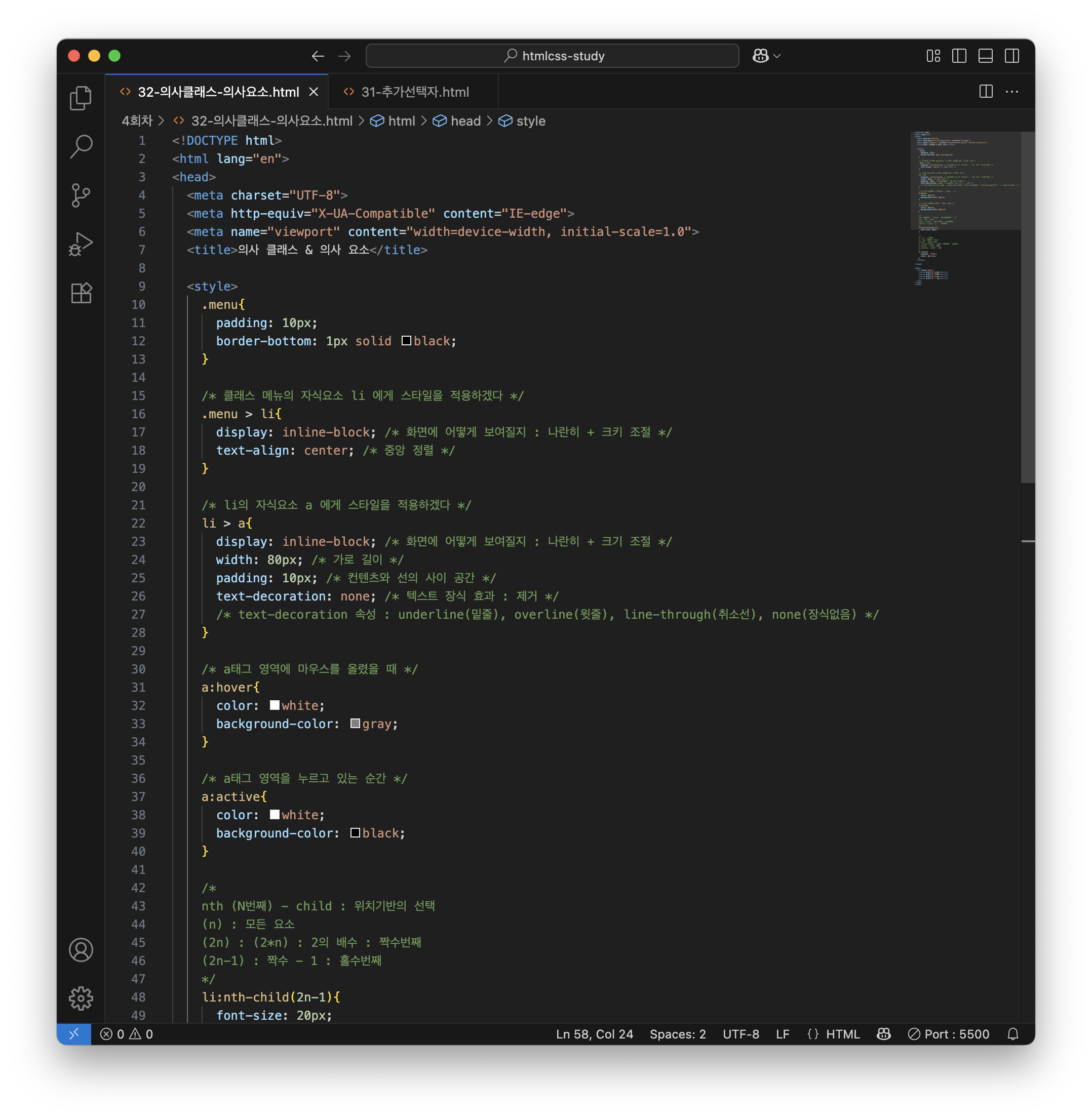Open the Run and Debug view
The image size is (1092, 1120).
pyautogui.click(x=81, y=244)
